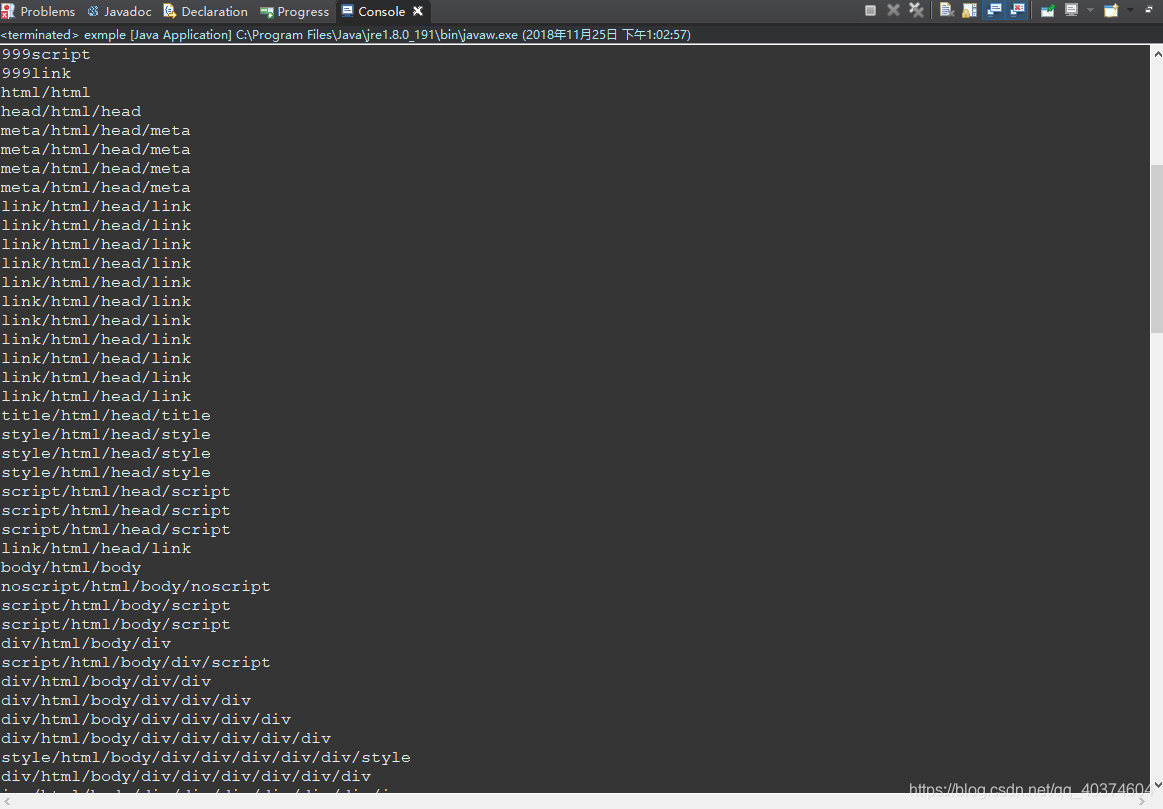Click the Restore view icon at top right
The height and width of the screenshot is (809, 1163).
1150,10
